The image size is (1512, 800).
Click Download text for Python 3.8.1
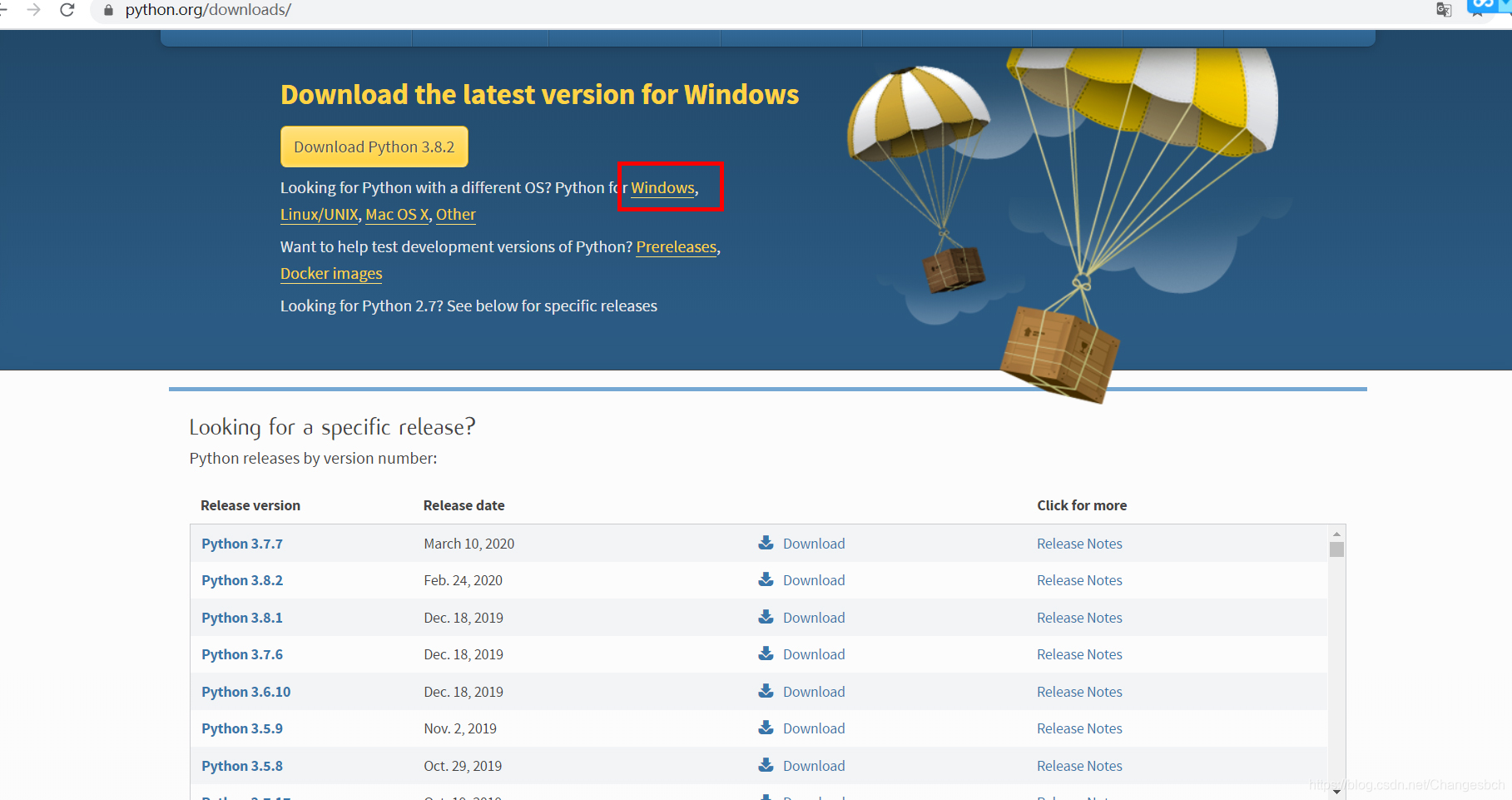tap(814, 618)
